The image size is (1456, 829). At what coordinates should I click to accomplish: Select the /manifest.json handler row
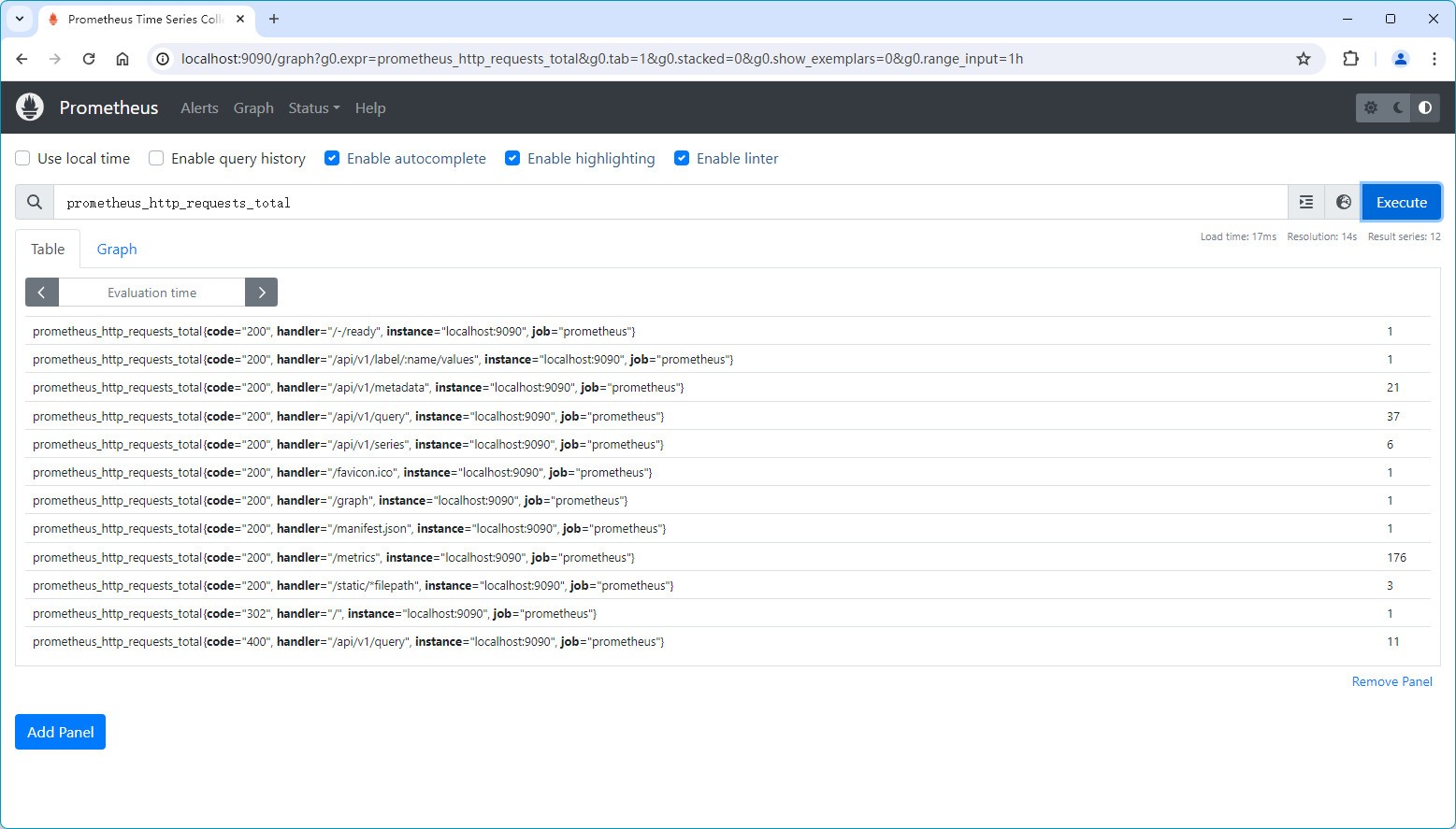(x=728, y=528)
